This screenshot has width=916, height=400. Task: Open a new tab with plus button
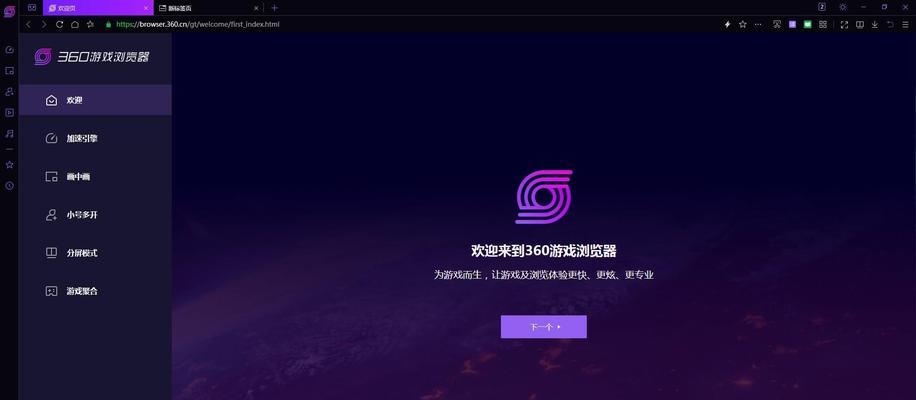(275, 8)
